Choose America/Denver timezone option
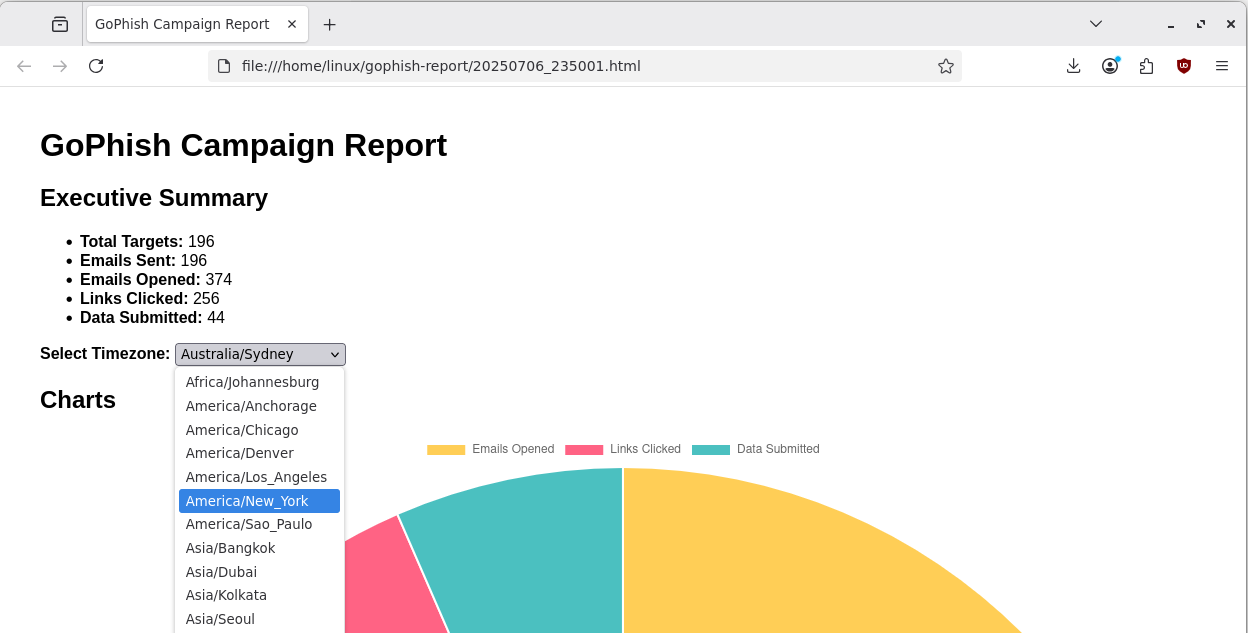The height and width of the screenshot is (633, 1248). click(x=259, y=453)
